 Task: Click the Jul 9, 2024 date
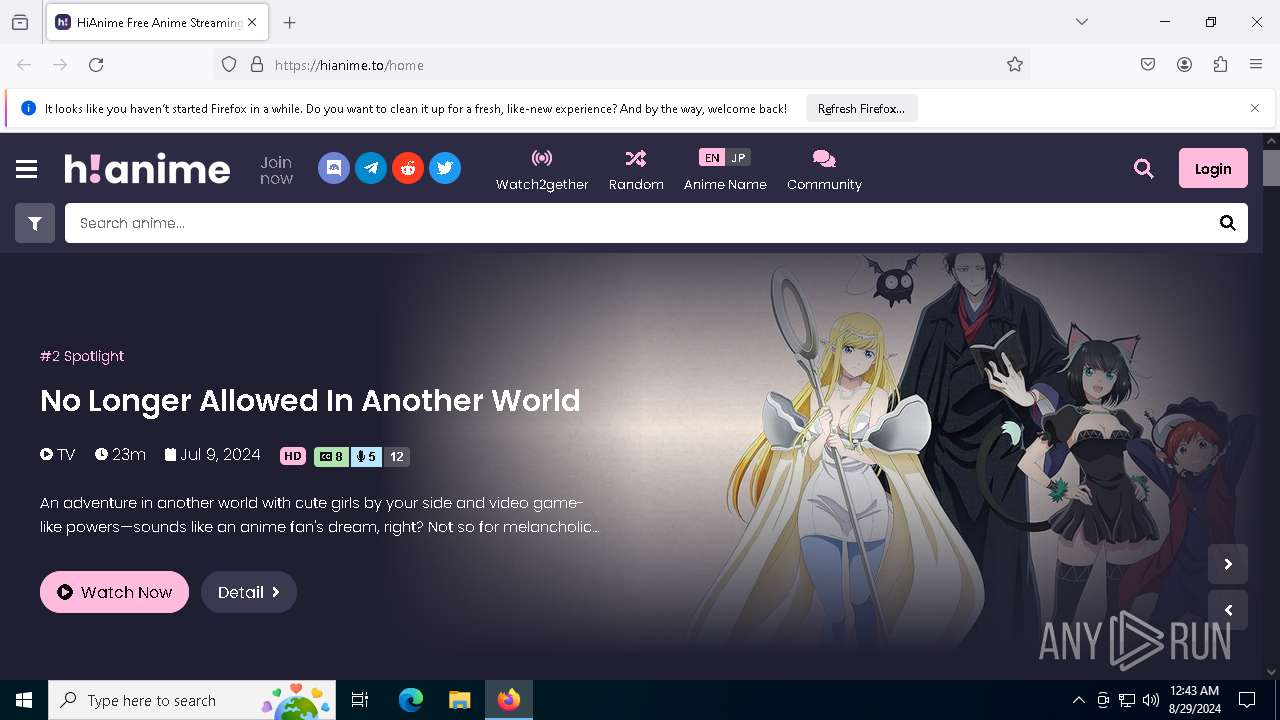213,455
